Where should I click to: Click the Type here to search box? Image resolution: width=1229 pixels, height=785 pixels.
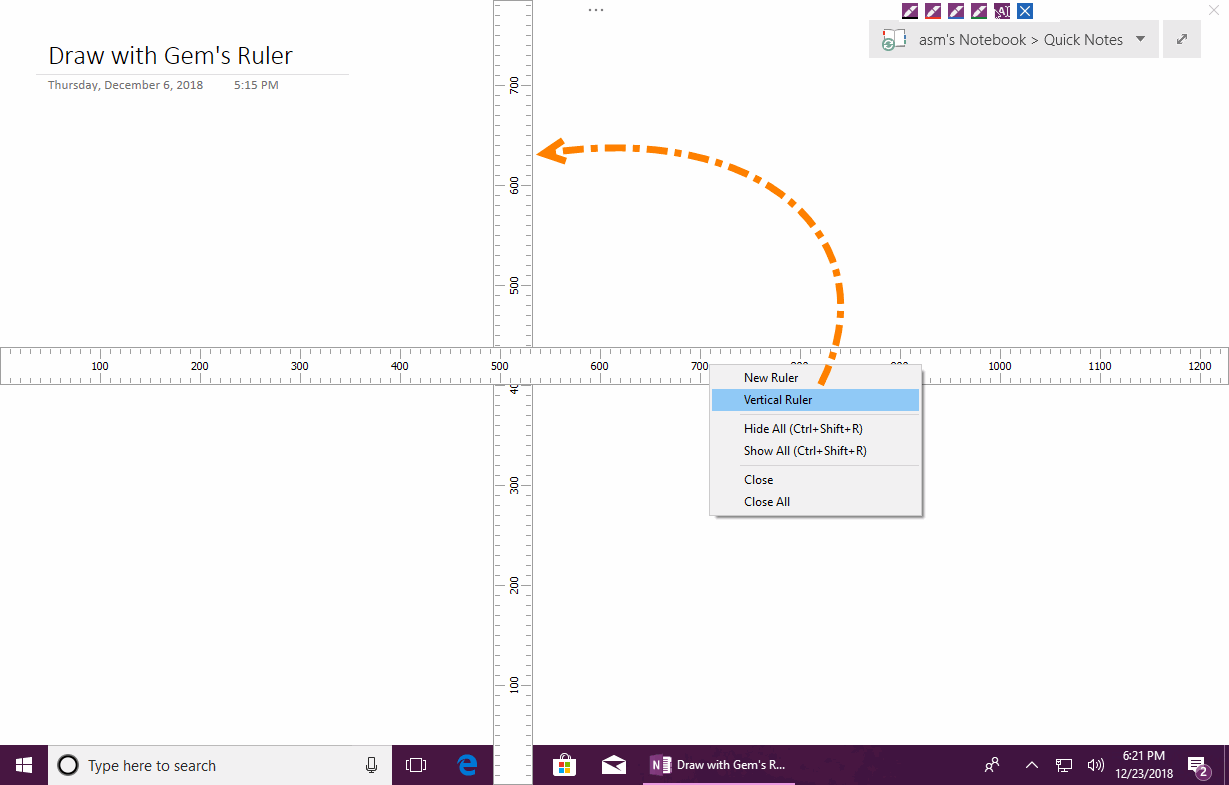(220, 765)
